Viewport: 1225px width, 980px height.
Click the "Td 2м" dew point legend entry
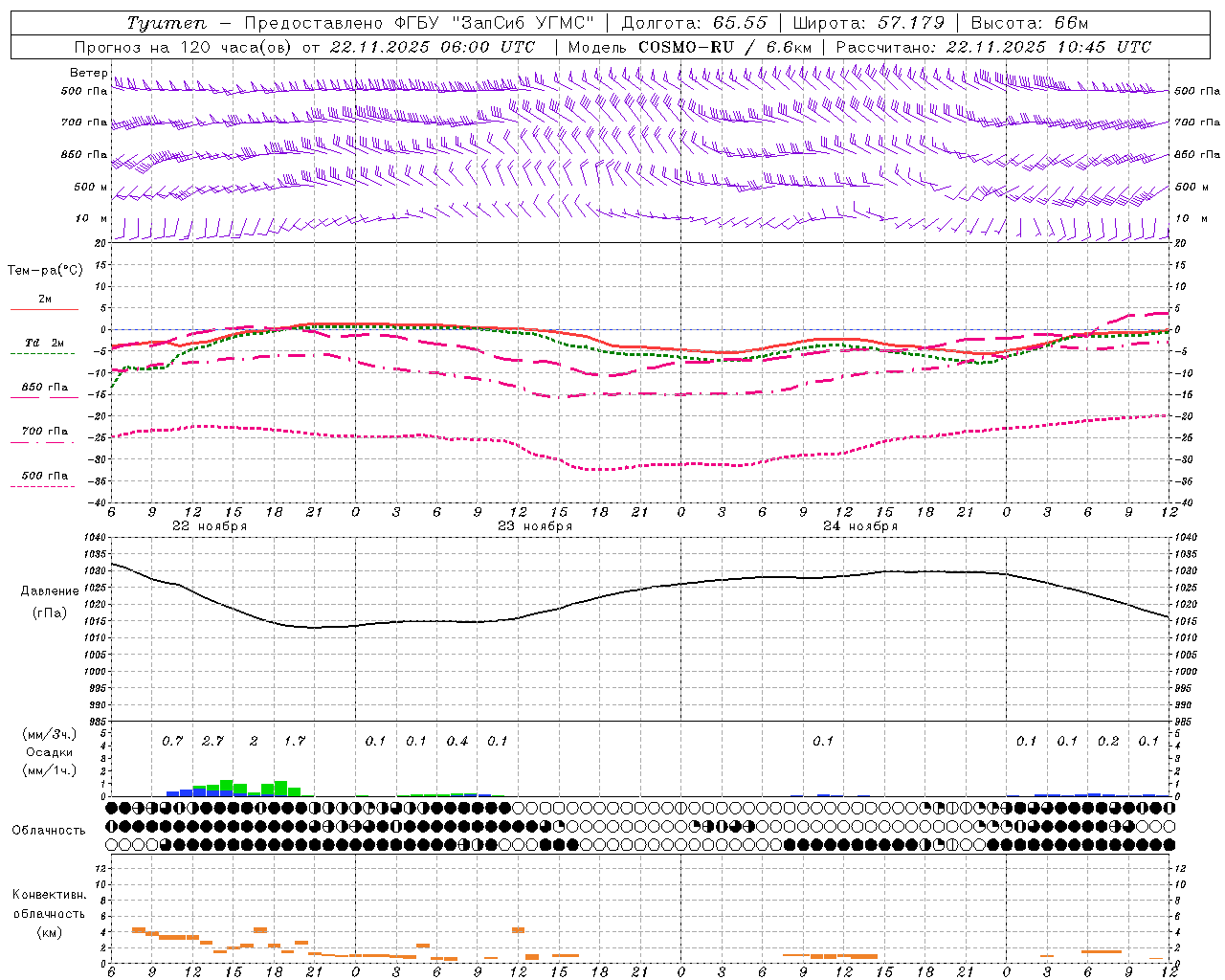click(x=45, y=343)
